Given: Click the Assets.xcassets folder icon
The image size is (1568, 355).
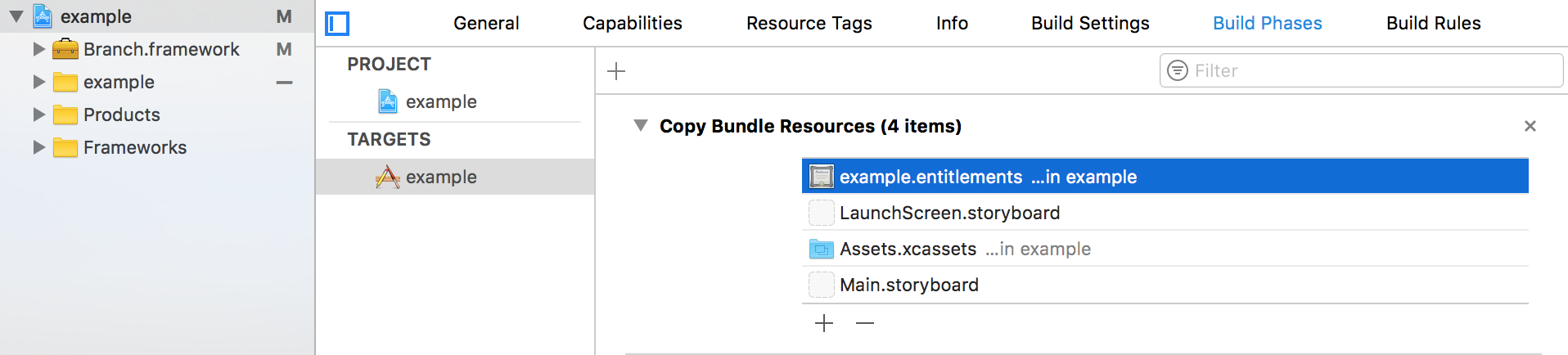Looking at the screenshot, I should click(x=822, y=249).
